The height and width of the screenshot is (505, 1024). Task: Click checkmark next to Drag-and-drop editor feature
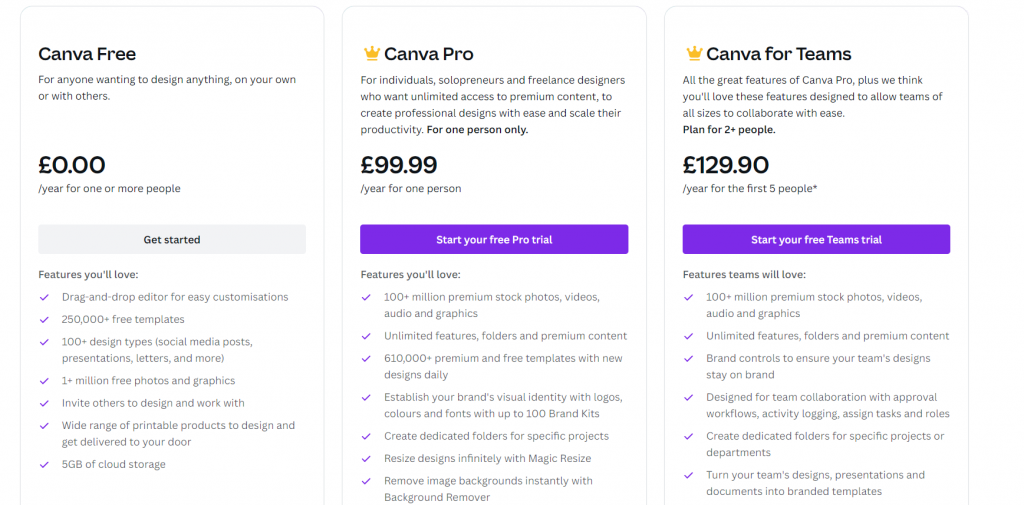pyautogui.click(x=44, y=297)
